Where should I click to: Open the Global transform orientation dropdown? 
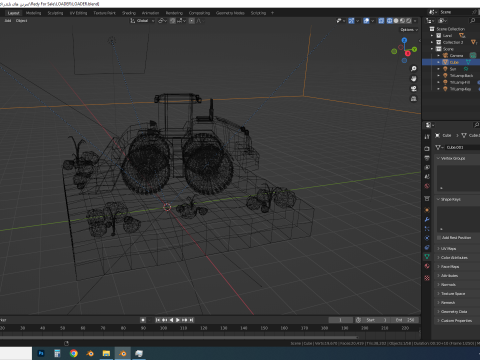tap(142, 21)
